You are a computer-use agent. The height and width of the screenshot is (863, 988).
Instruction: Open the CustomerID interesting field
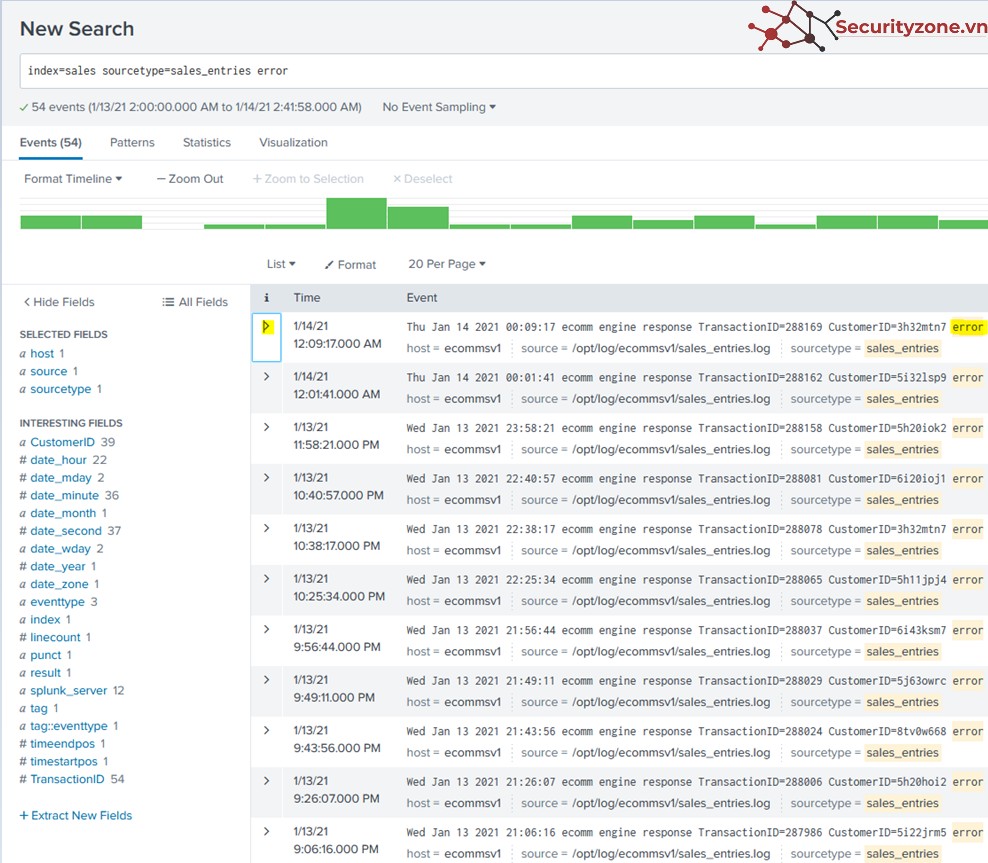click(x=62, y=442)
